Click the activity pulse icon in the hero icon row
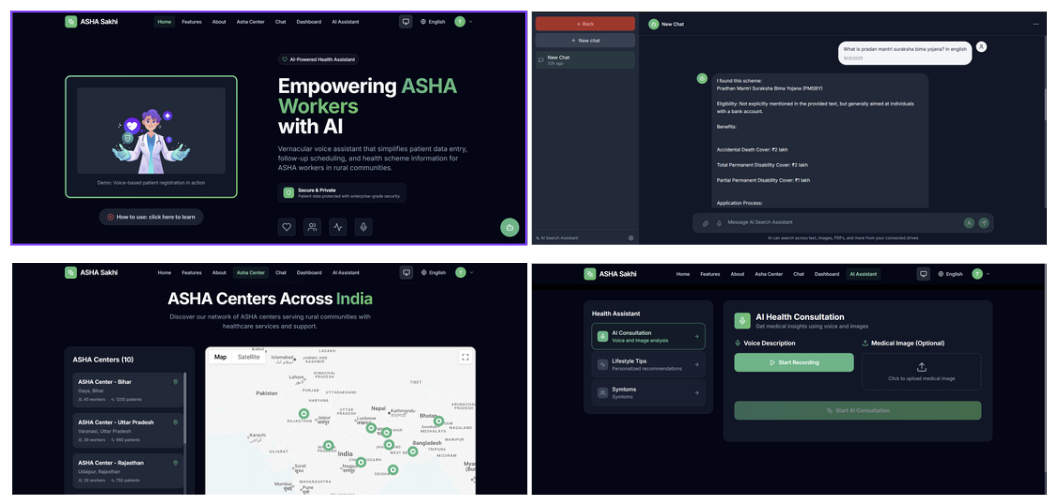 tap(338, 227)
